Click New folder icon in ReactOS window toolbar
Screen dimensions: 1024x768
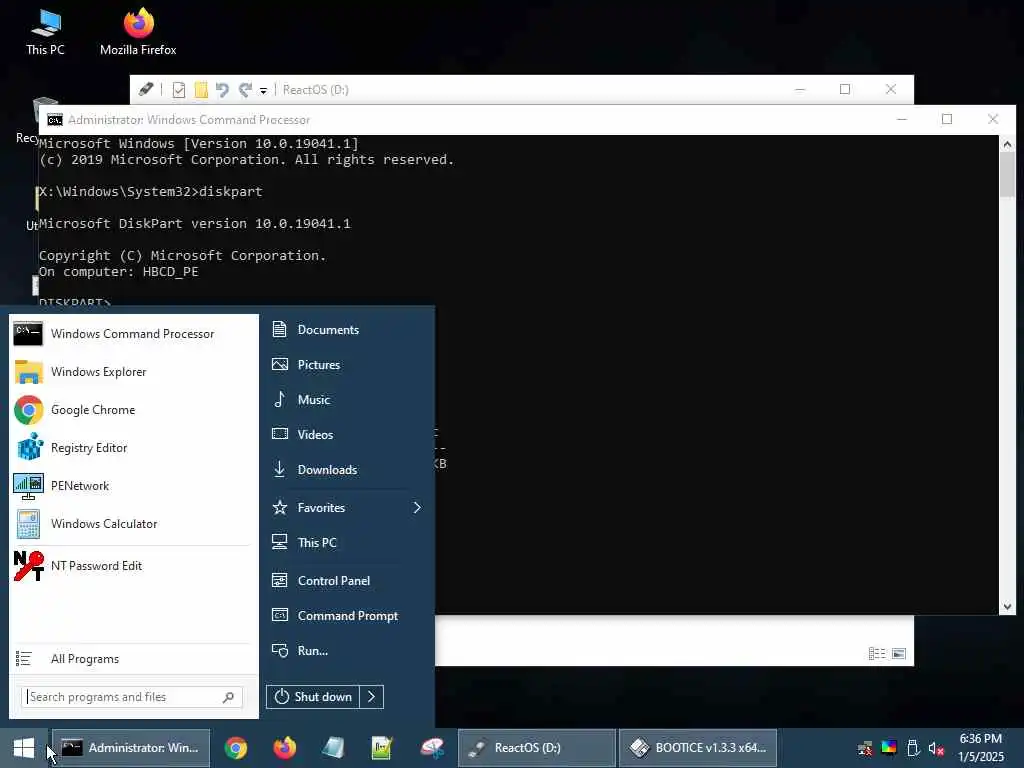coord(201,89)
